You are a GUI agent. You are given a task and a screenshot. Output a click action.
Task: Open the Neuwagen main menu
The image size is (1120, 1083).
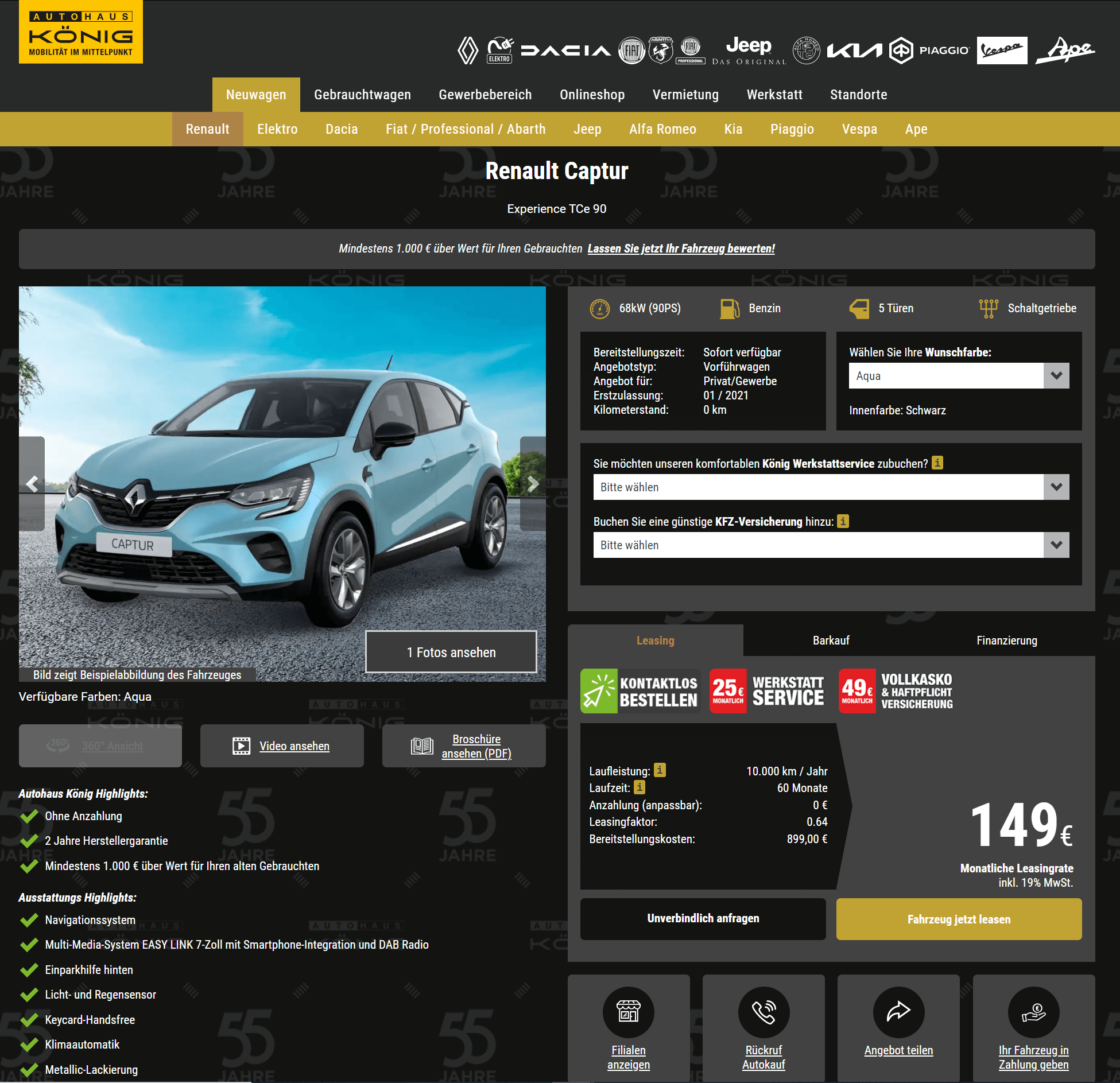click(x=256, y=95)
